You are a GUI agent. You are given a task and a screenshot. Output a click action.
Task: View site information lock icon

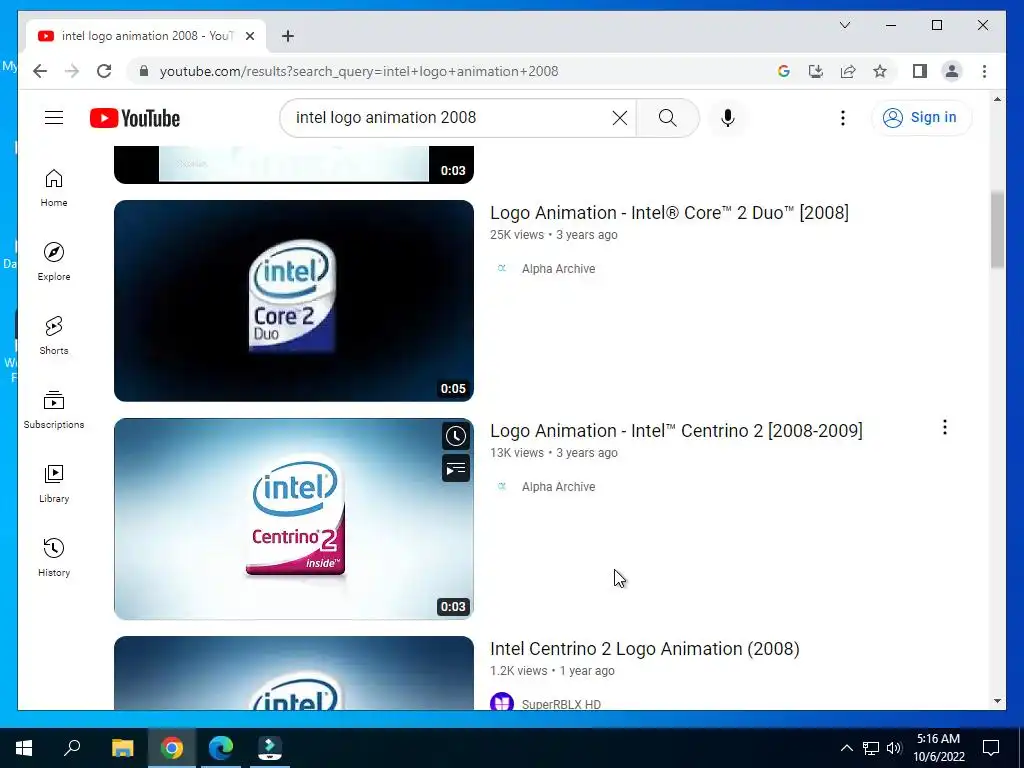coord(144,71)
